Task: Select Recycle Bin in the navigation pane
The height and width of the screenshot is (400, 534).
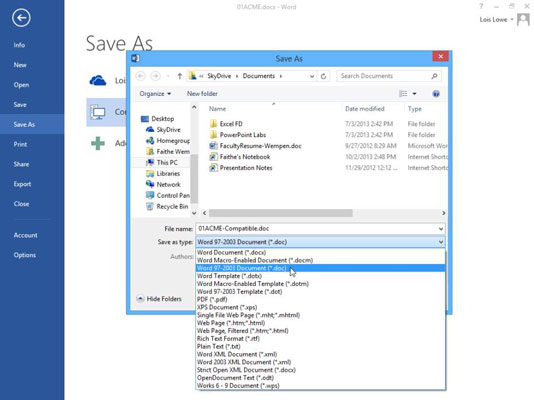Action: 167,206
